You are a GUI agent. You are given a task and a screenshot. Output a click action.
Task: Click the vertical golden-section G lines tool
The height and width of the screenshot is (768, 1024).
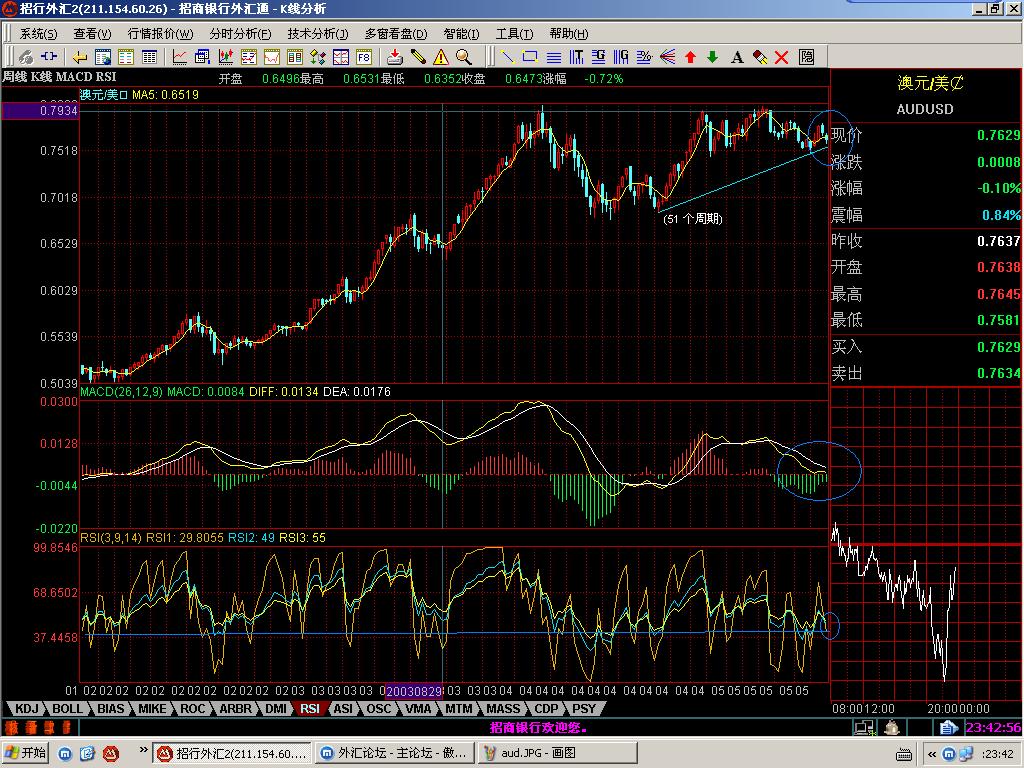[x=621, y=57]
